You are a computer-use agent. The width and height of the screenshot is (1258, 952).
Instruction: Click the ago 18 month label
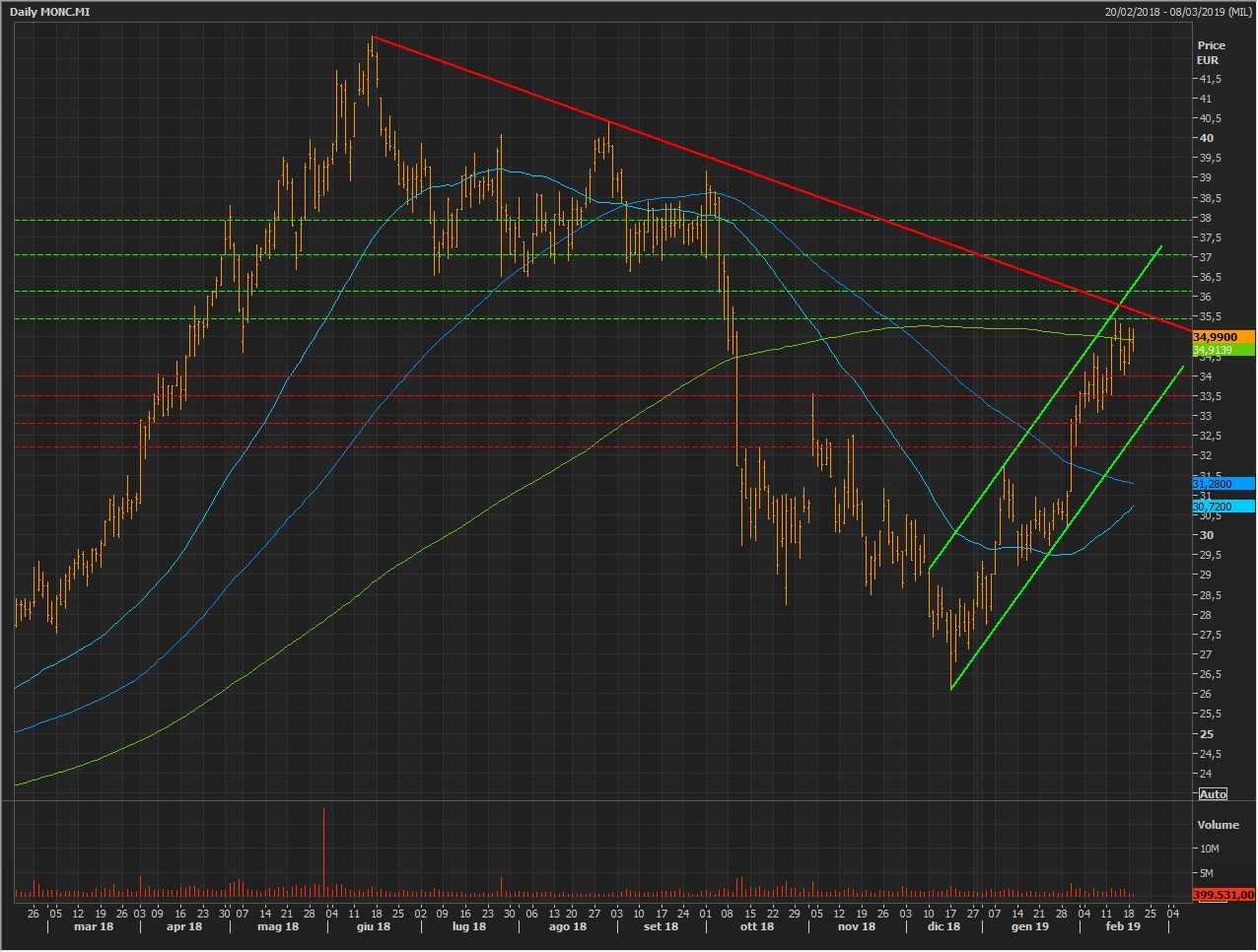point(567,926)
